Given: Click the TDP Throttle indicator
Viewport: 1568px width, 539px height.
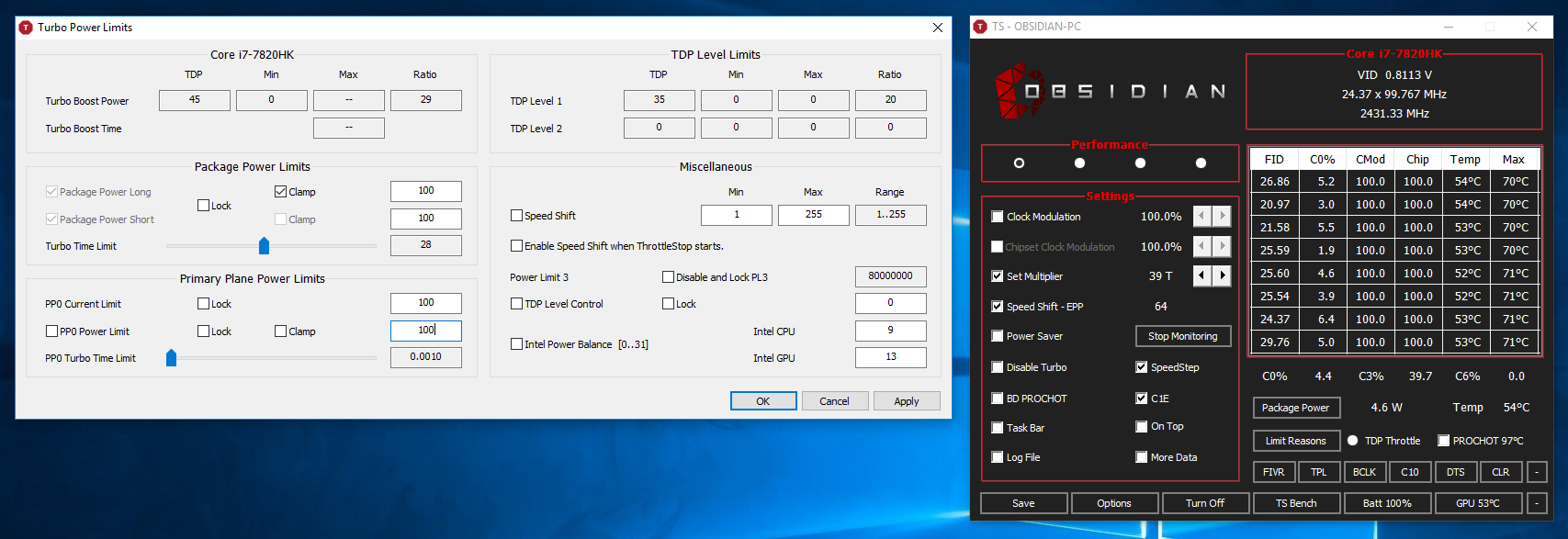Looking at the screenshot, I should [x=1353, y=441].
